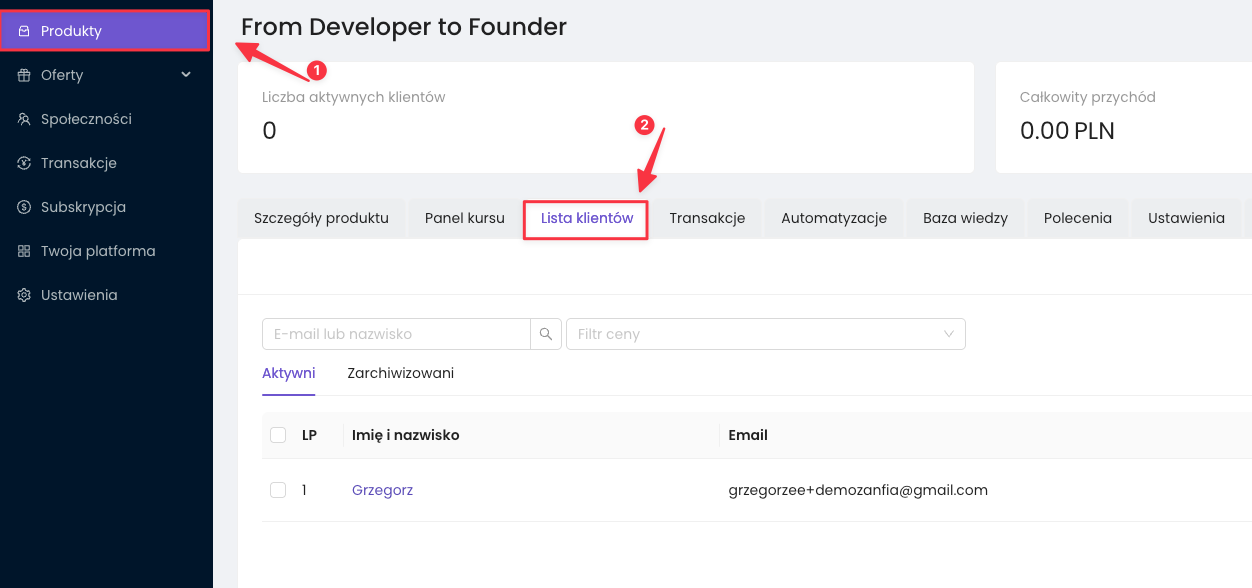Image resolution: width=1252 pixels, height=588 pixels.
Task: Click the Twoja platforma grid icon
Action: (x=24, y=251)
